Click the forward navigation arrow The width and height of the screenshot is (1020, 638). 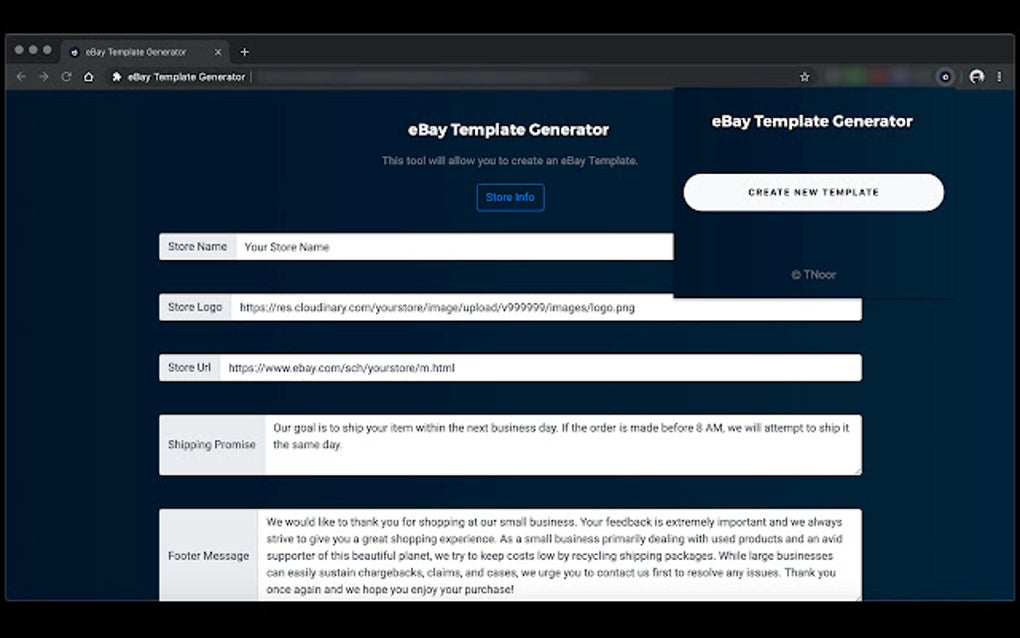coord(43,76)
